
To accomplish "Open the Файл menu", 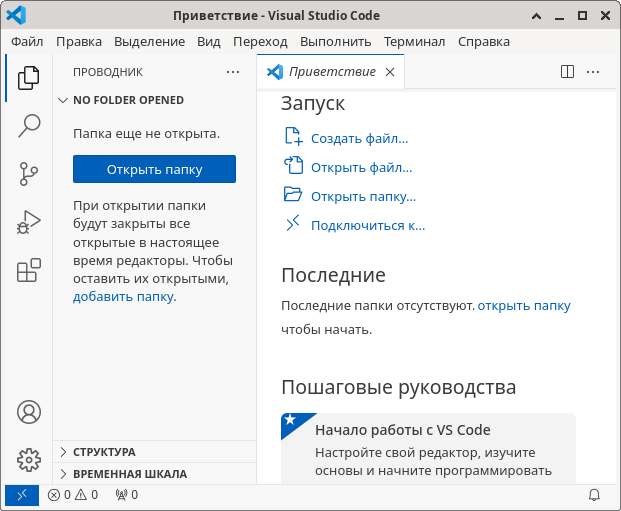I will point(27,41).
